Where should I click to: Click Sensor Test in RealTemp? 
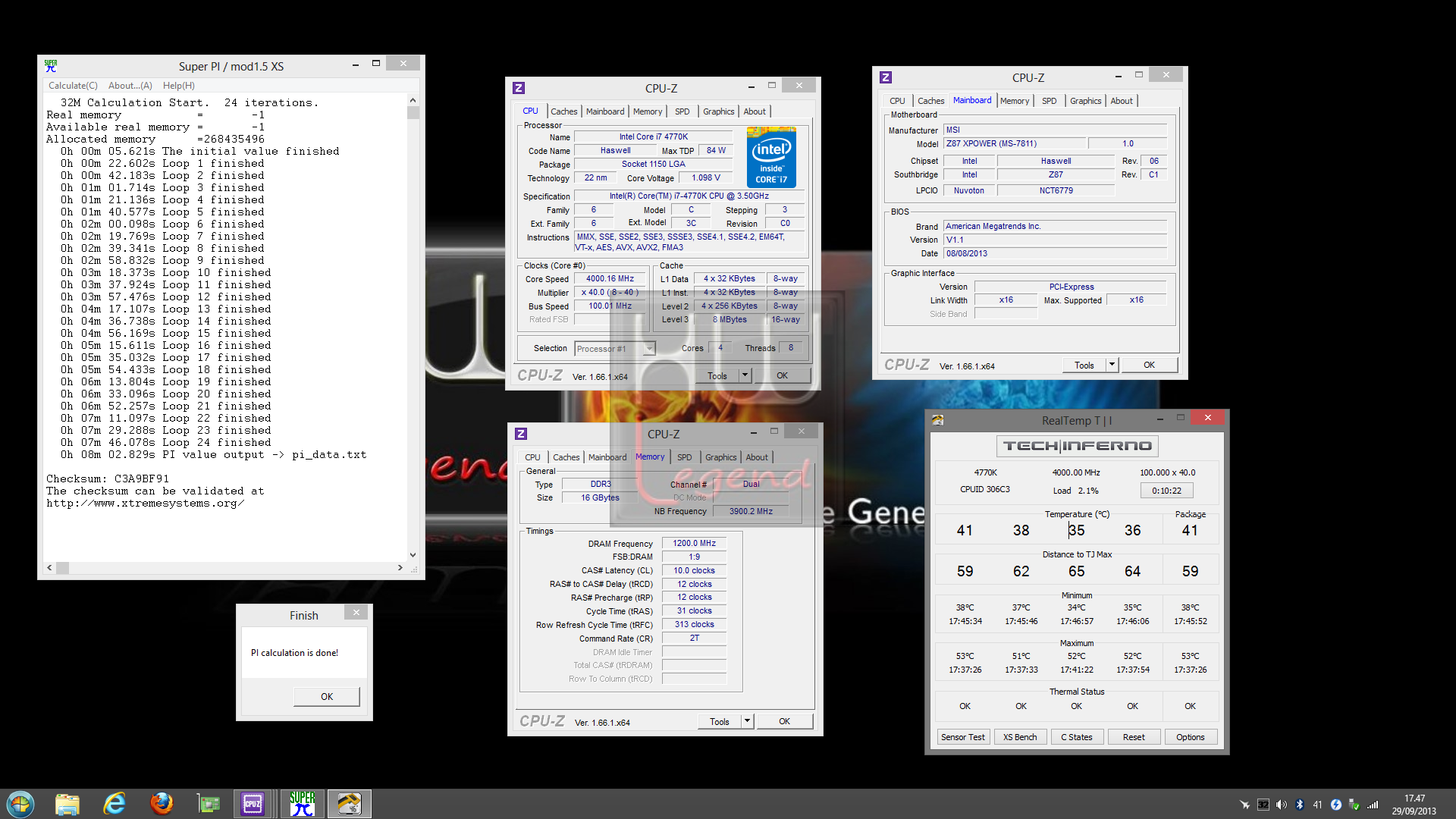tap(963, 737)
